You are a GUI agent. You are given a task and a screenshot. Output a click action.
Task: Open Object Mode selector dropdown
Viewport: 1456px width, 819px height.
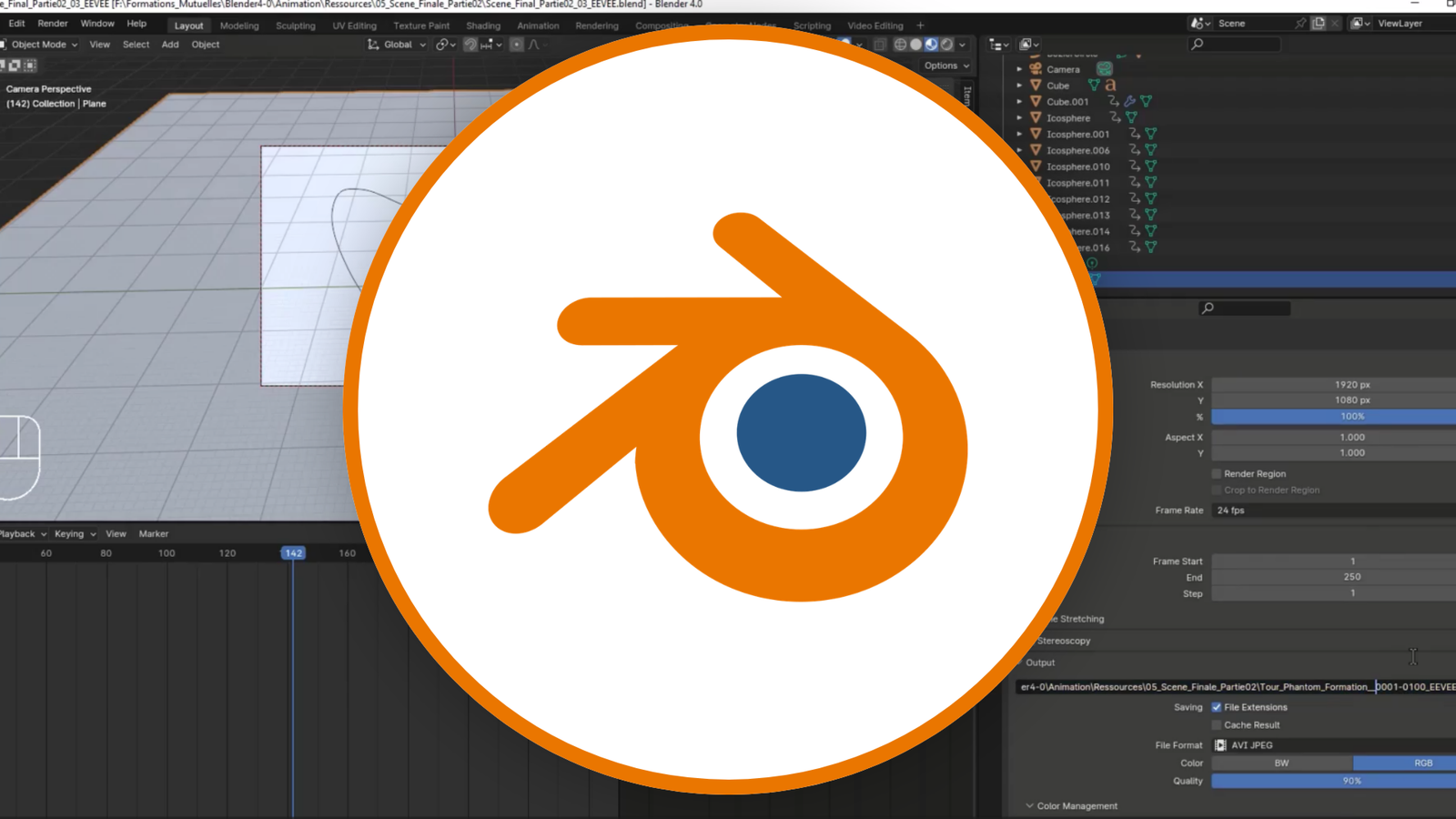(38, 44)
